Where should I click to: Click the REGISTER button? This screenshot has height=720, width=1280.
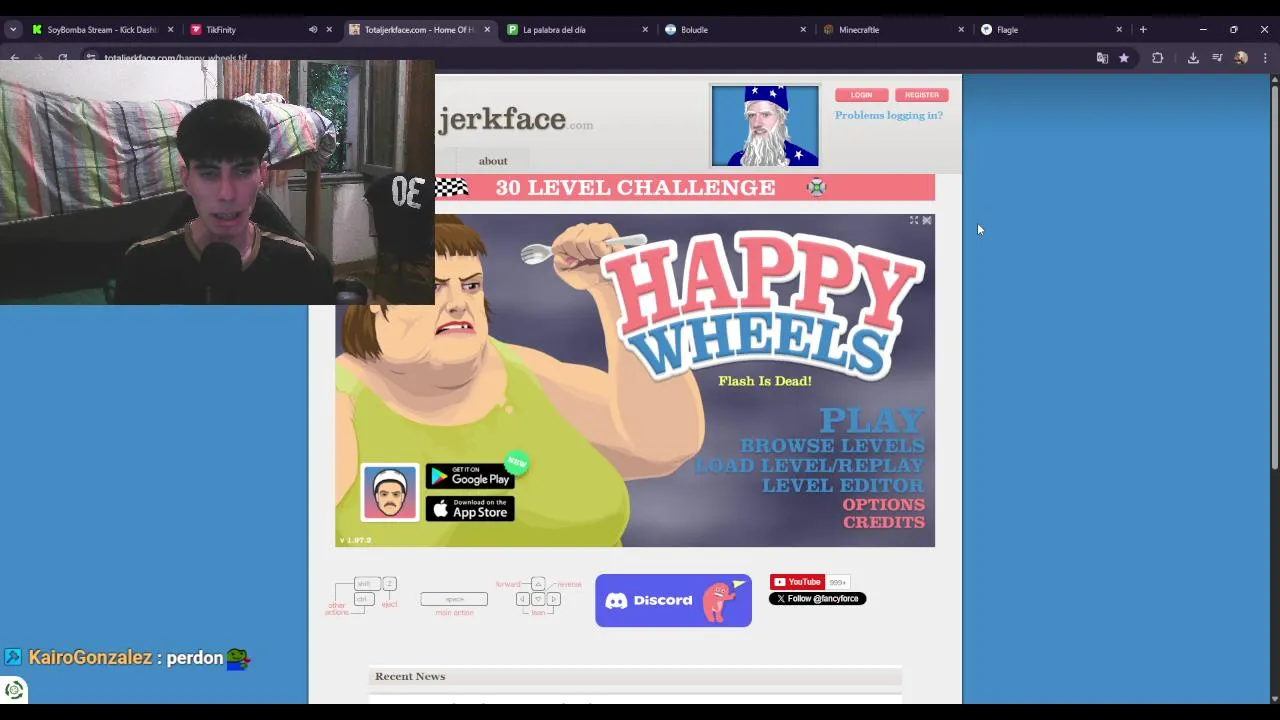pyautogui.click(x=922, y=95)
